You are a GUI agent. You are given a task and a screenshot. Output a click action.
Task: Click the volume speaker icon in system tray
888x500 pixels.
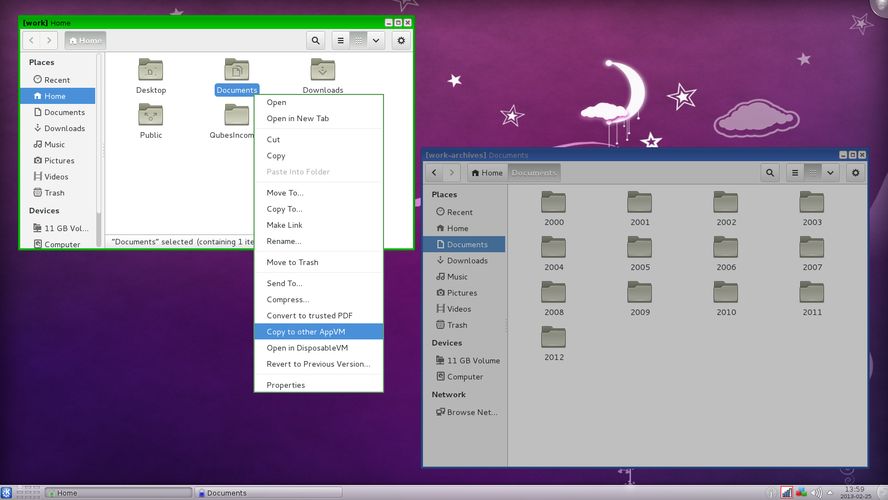click(x=816, y=493)
